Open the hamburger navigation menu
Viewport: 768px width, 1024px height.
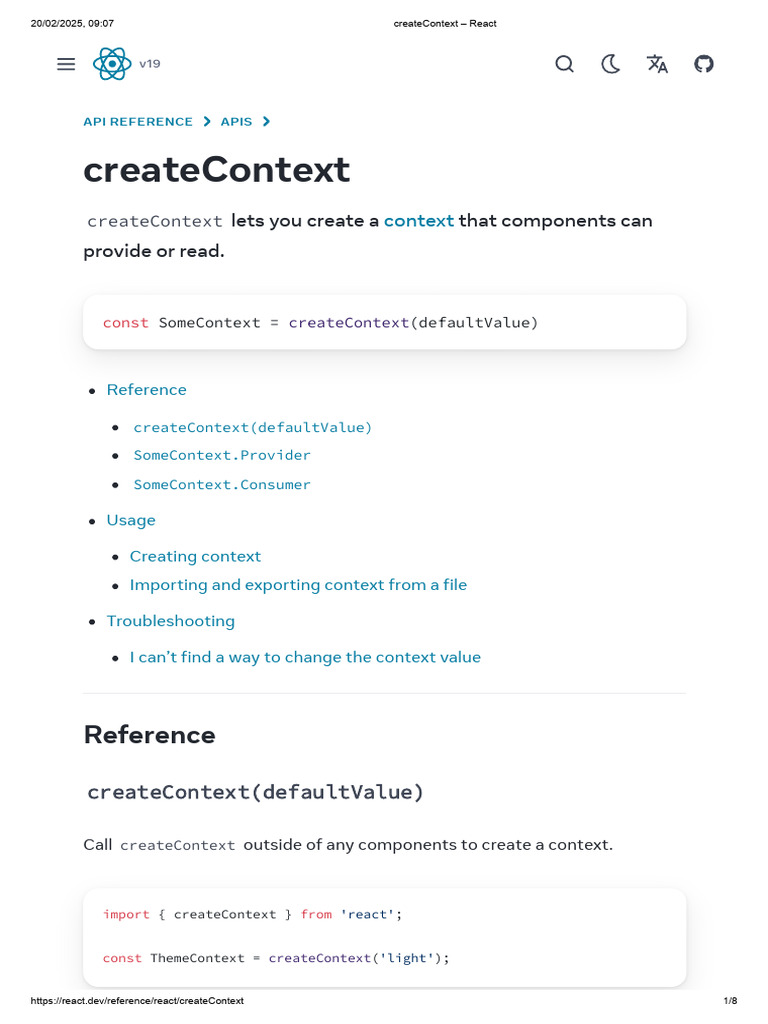pyautogui.click(x=66, y=64)
